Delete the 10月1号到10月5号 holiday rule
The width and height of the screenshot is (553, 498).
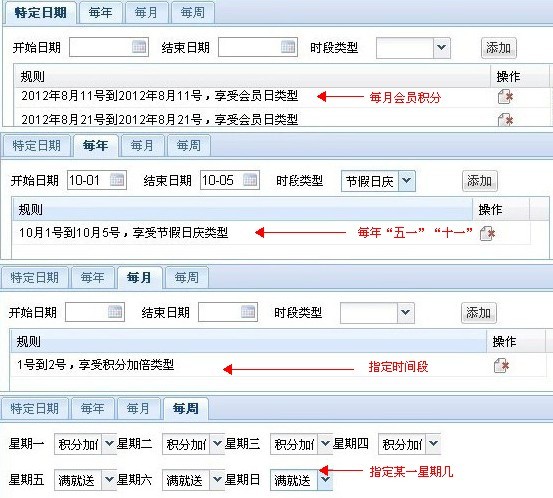point(487,233)
